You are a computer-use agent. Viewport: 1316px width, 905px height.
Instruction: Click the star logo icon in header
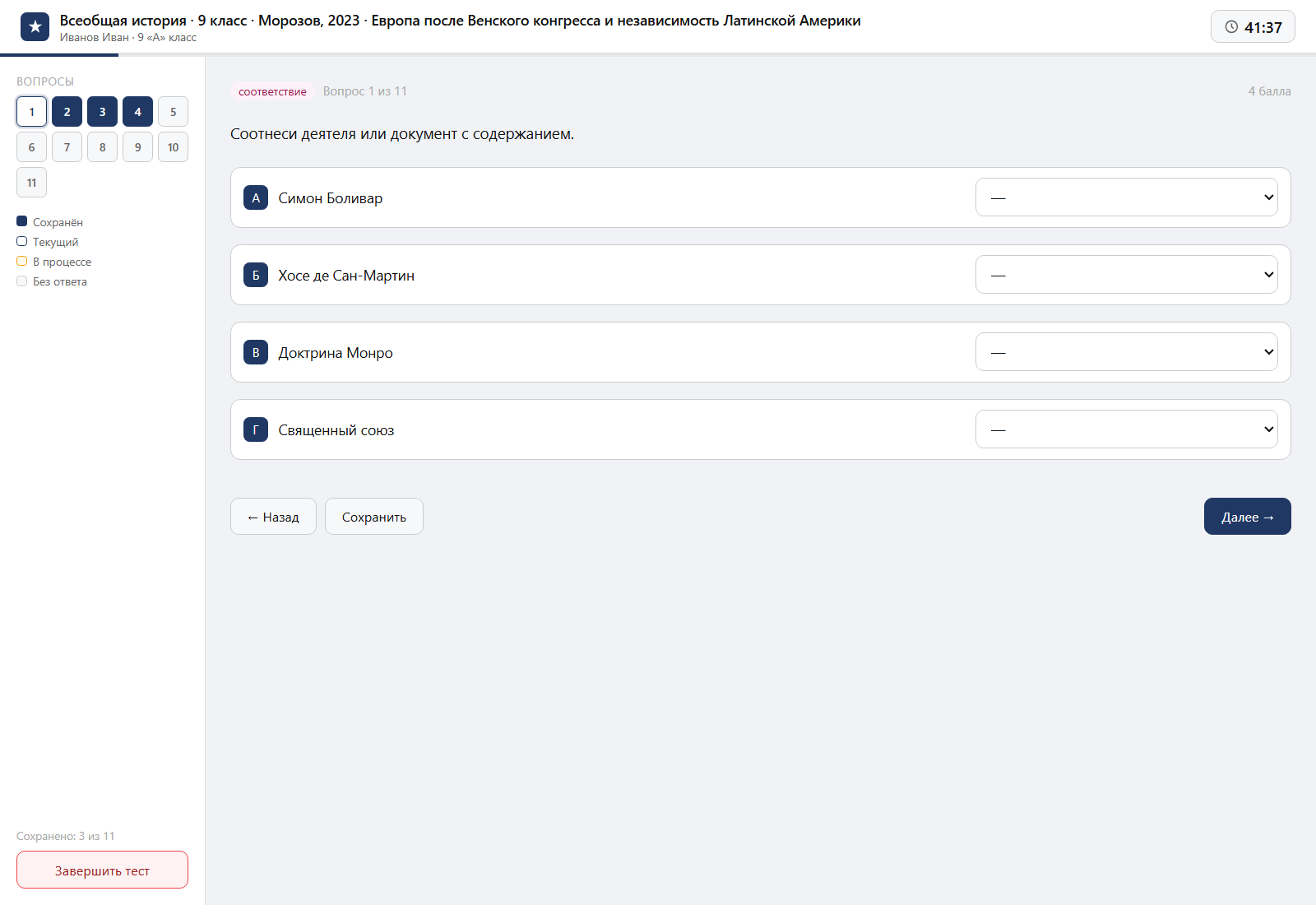(x=35, y=27)
